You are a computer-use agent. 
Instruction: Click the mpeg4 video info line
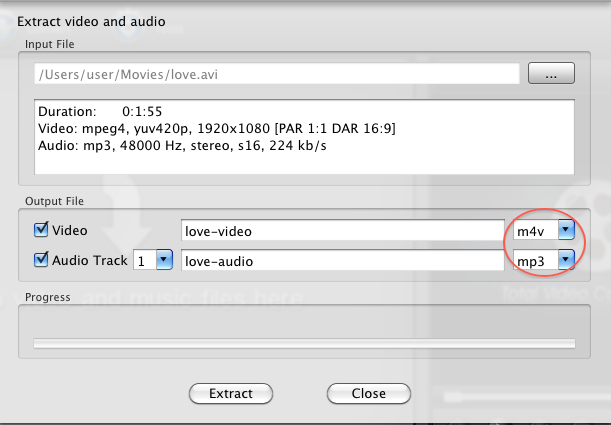point(201,128)
